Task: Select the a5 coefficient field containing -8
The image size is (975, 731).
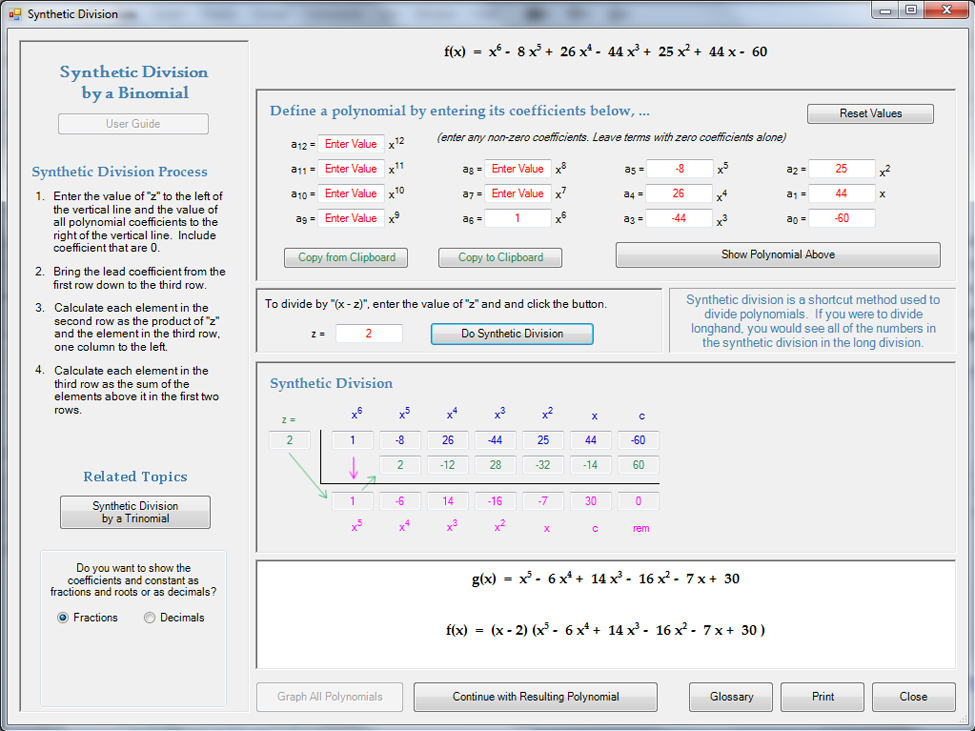Action: (x=679, y=169)
